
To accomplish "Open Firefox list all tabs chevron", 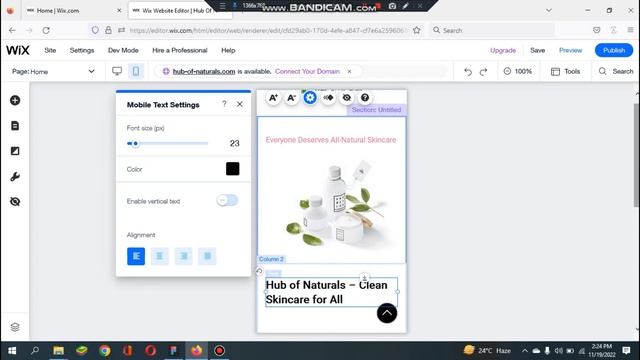I will click(549, 10).
